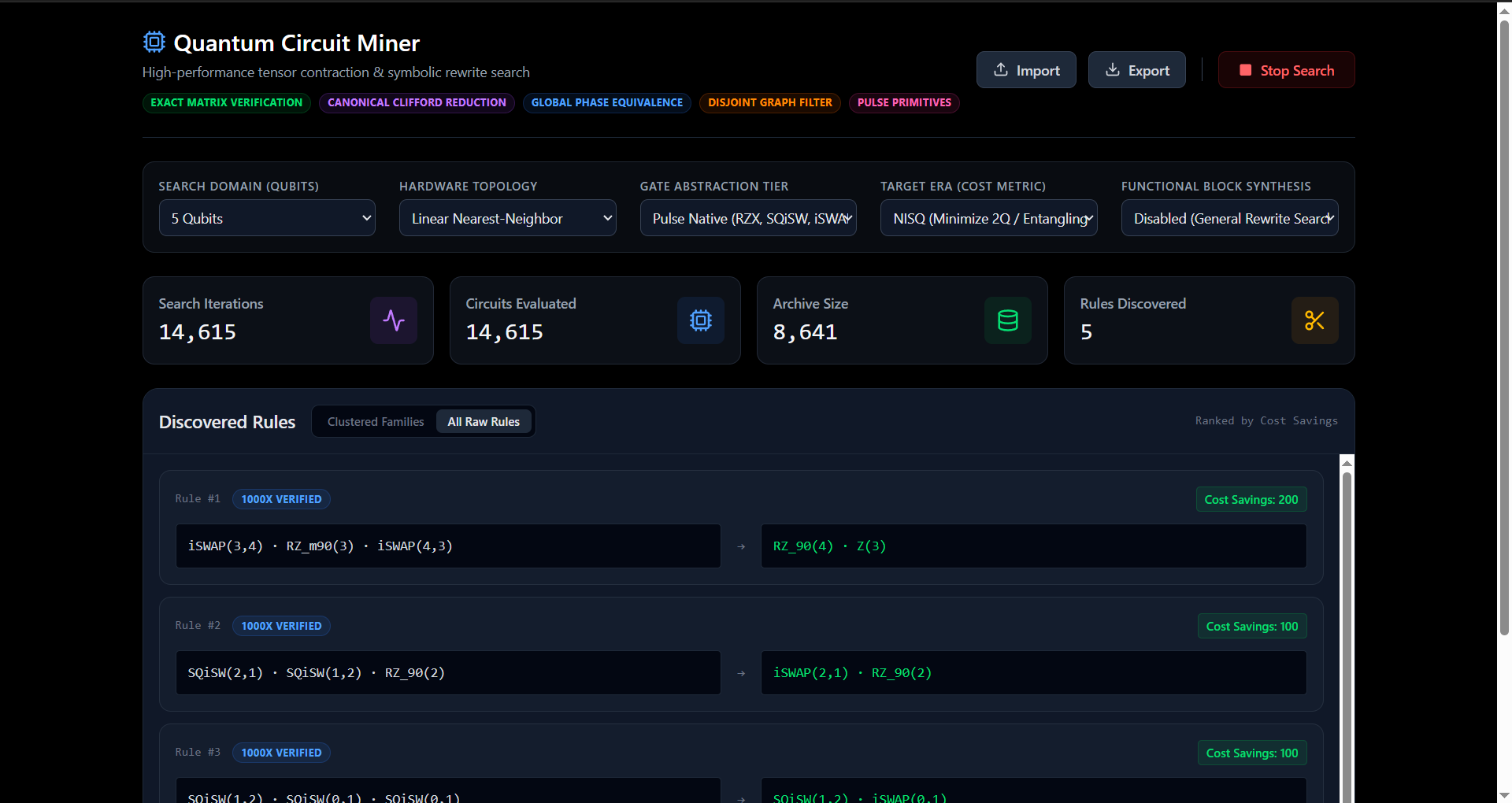
Task: Click Rule #3 Cost Savings: 100 label
Action: coord(1252,753)
